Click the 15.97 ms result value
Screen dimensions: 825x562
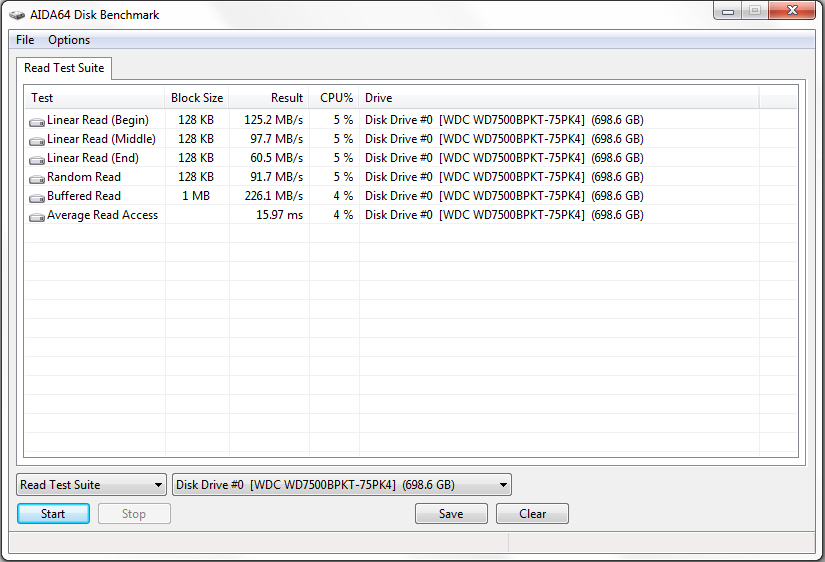pyautogui.click(x=279, y=215)
